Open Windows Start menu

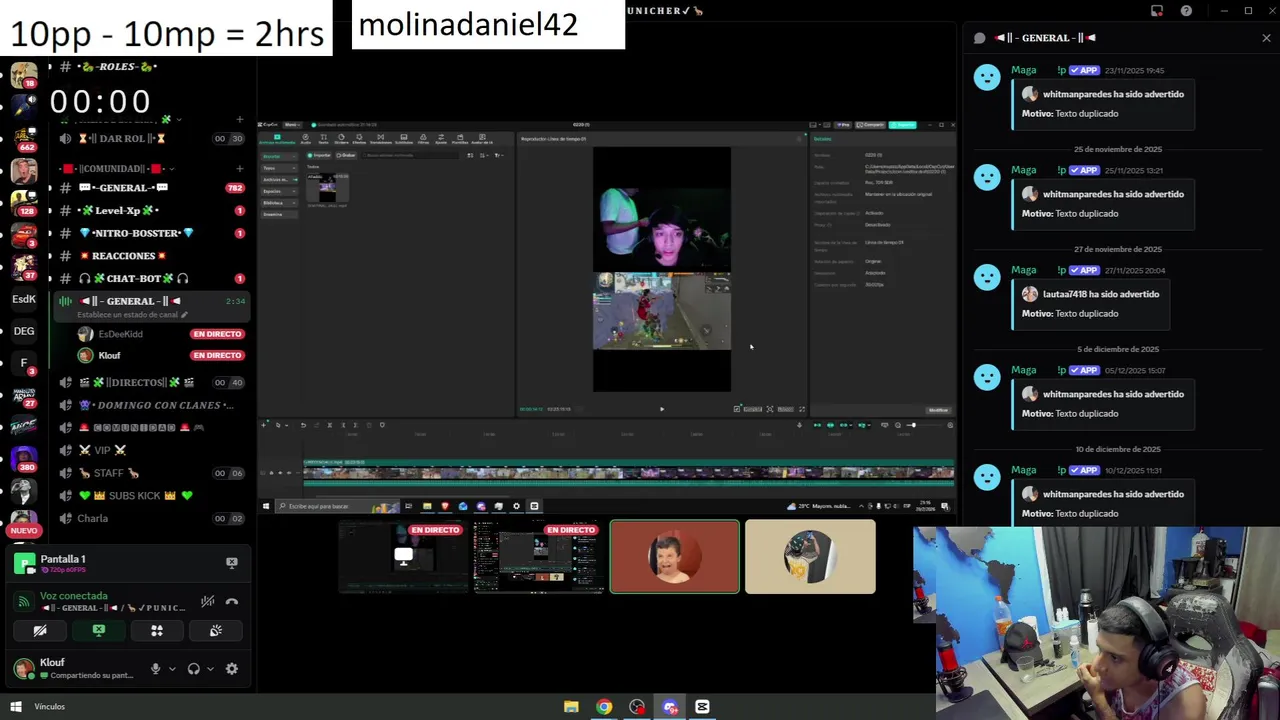coord(16,707)
